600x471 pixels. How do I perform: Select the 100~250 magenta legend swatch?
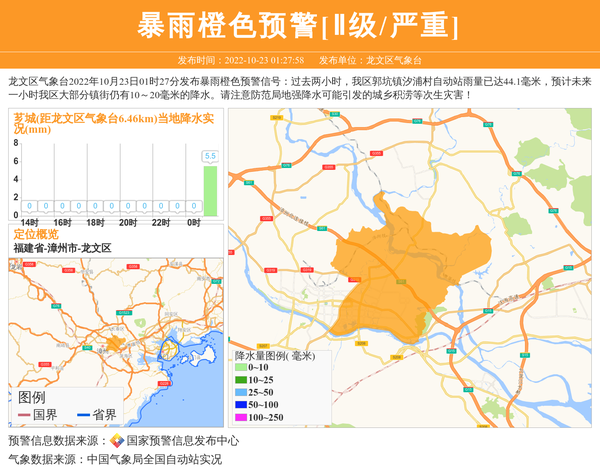[240, 417]
